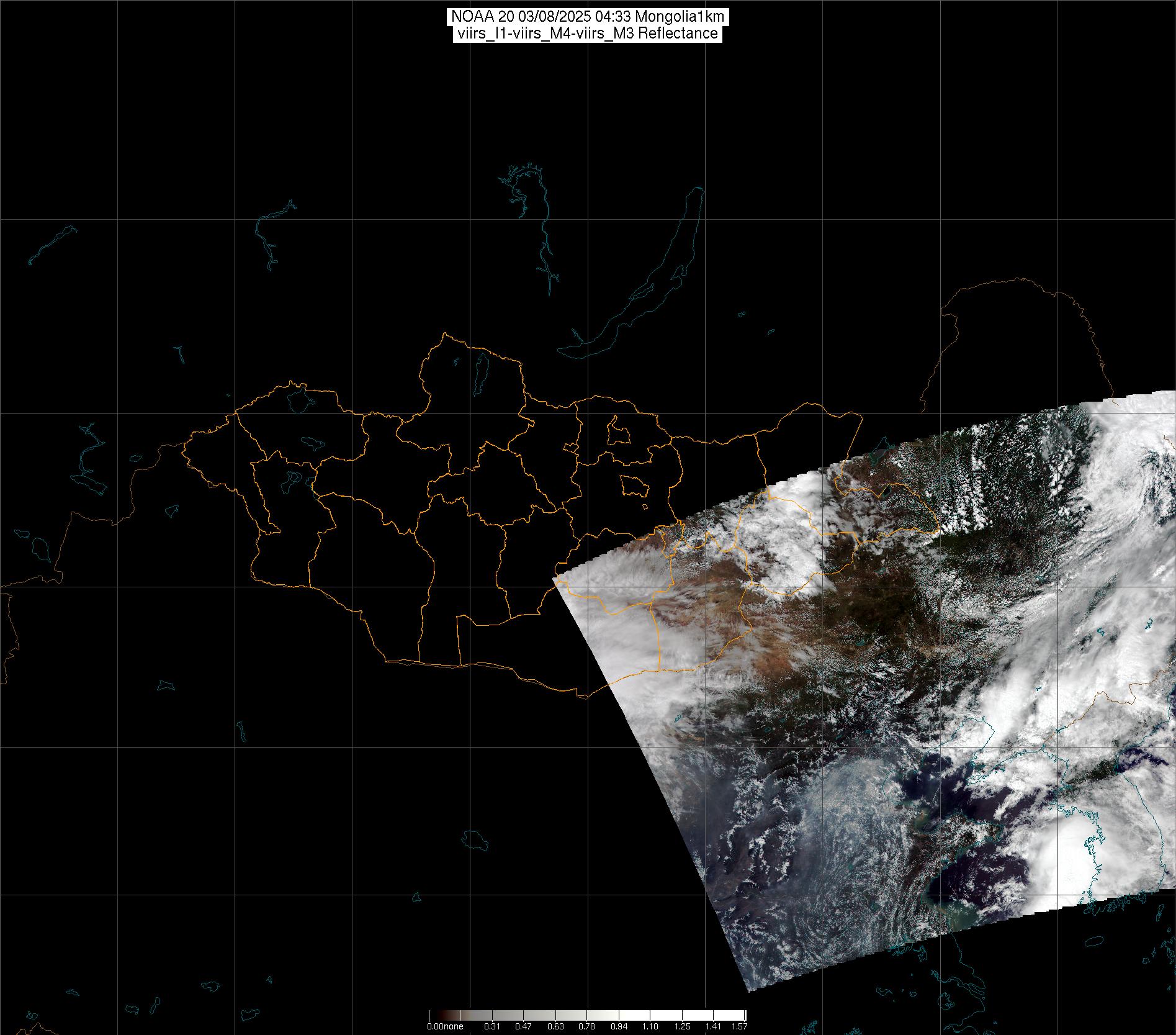
Task: Click the NOAA 20 title line
Action: pos(587,17)
